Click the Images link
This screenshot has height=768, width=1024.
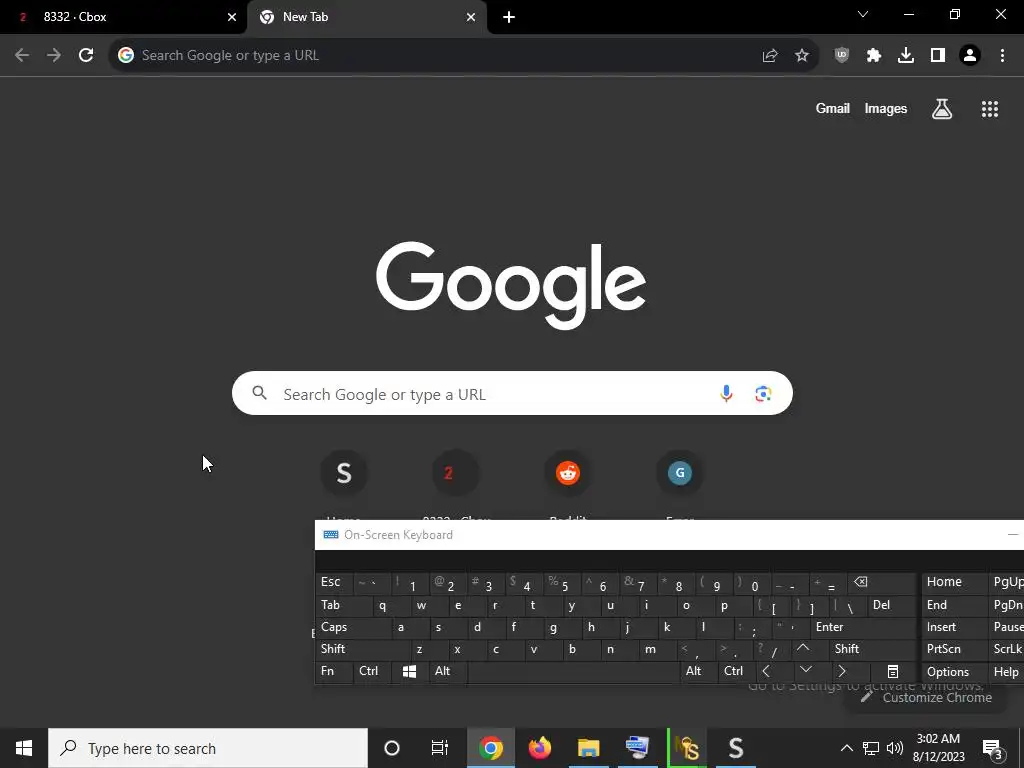click(886, 109)
